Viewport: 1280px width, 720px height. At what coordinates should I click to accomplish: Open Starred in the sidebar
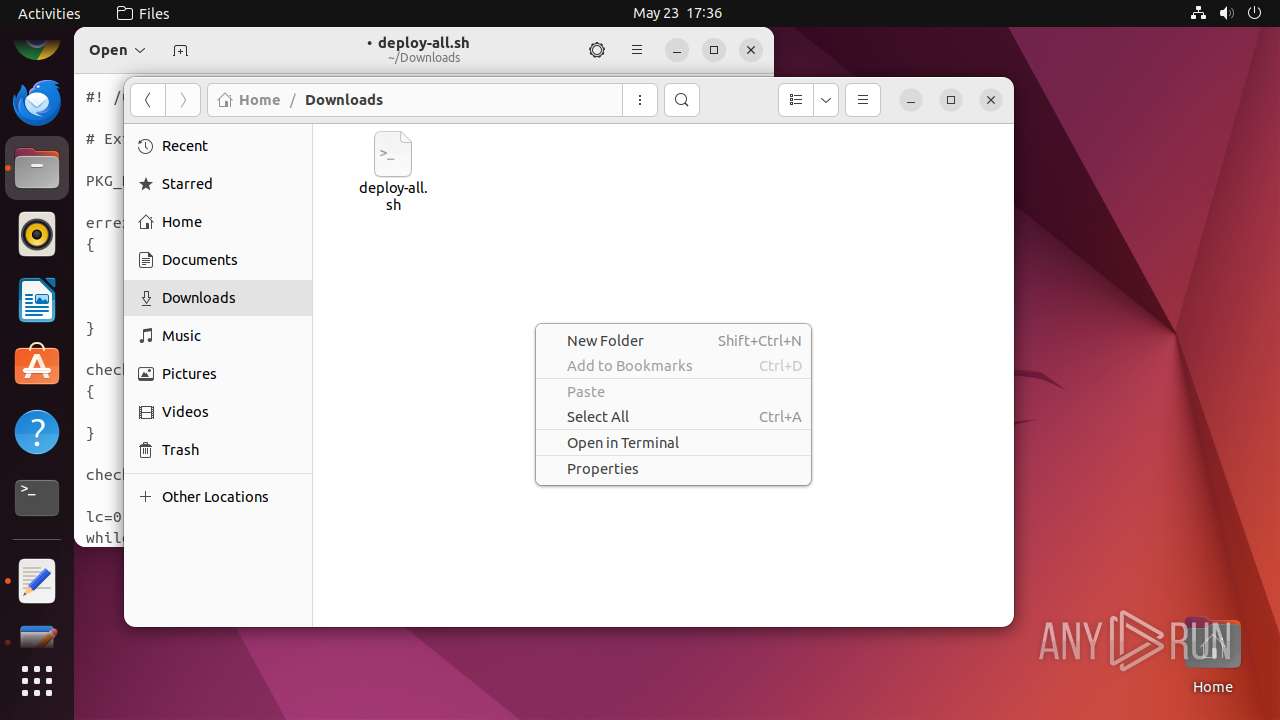[x=218, y=184]
